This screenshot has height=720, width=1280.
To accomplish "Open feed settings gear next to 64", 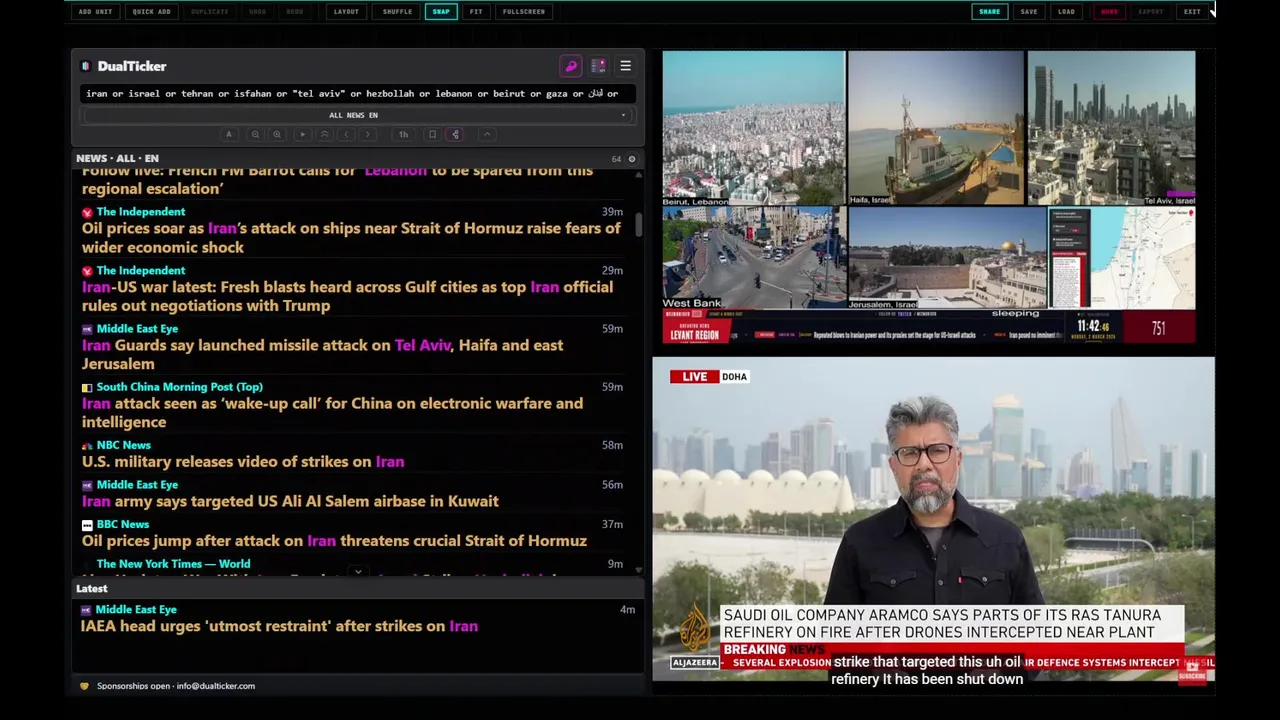I will click(x=631, y=159).
